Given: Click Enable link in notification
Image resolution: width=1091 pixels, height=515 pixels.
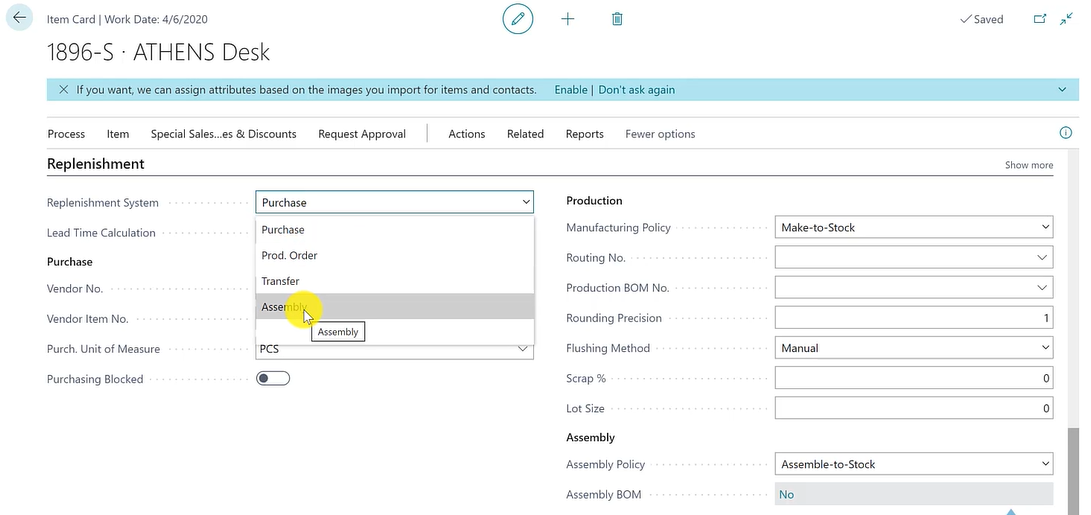Looking at the screenshot, I should (571, 90).
